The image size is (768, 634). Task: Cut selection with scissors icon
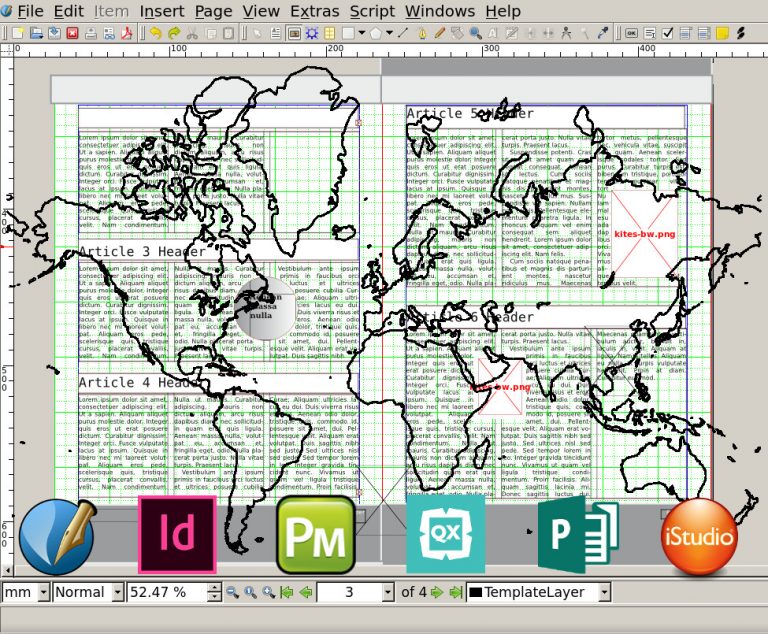tap(192, 33)
